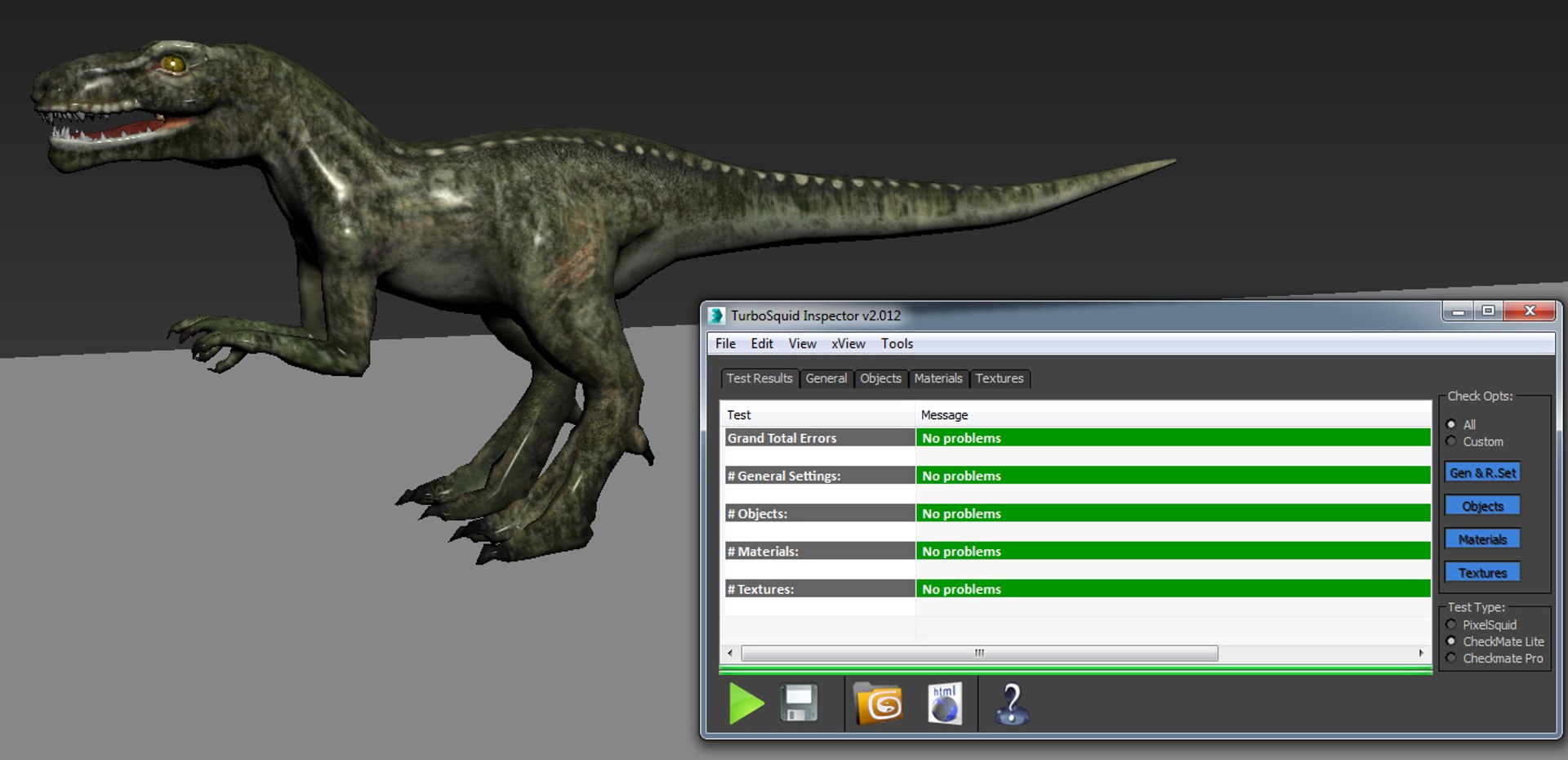Choose CheckMate Lite test type
The height and width of the screenshot is (760, 1568).
pyautogui.click(x=1451, y=642)
